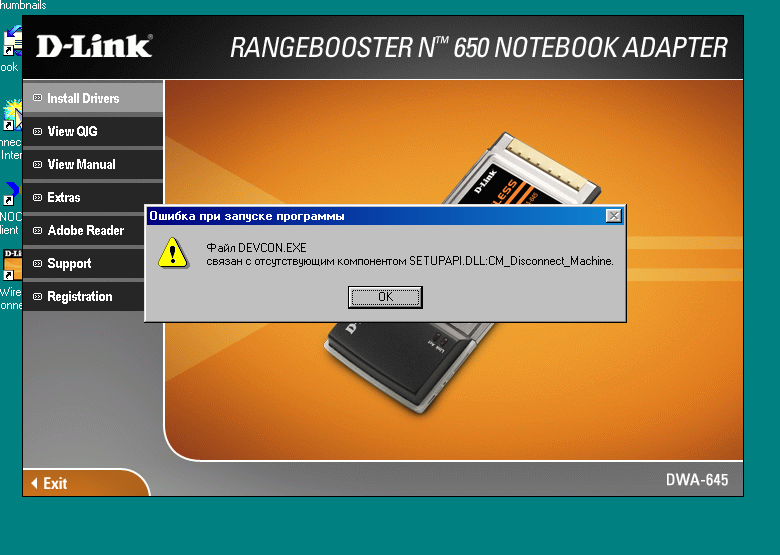Click the starburst Internet connection desktop icon
Screen dimensions: 780x555
(12, 114)
